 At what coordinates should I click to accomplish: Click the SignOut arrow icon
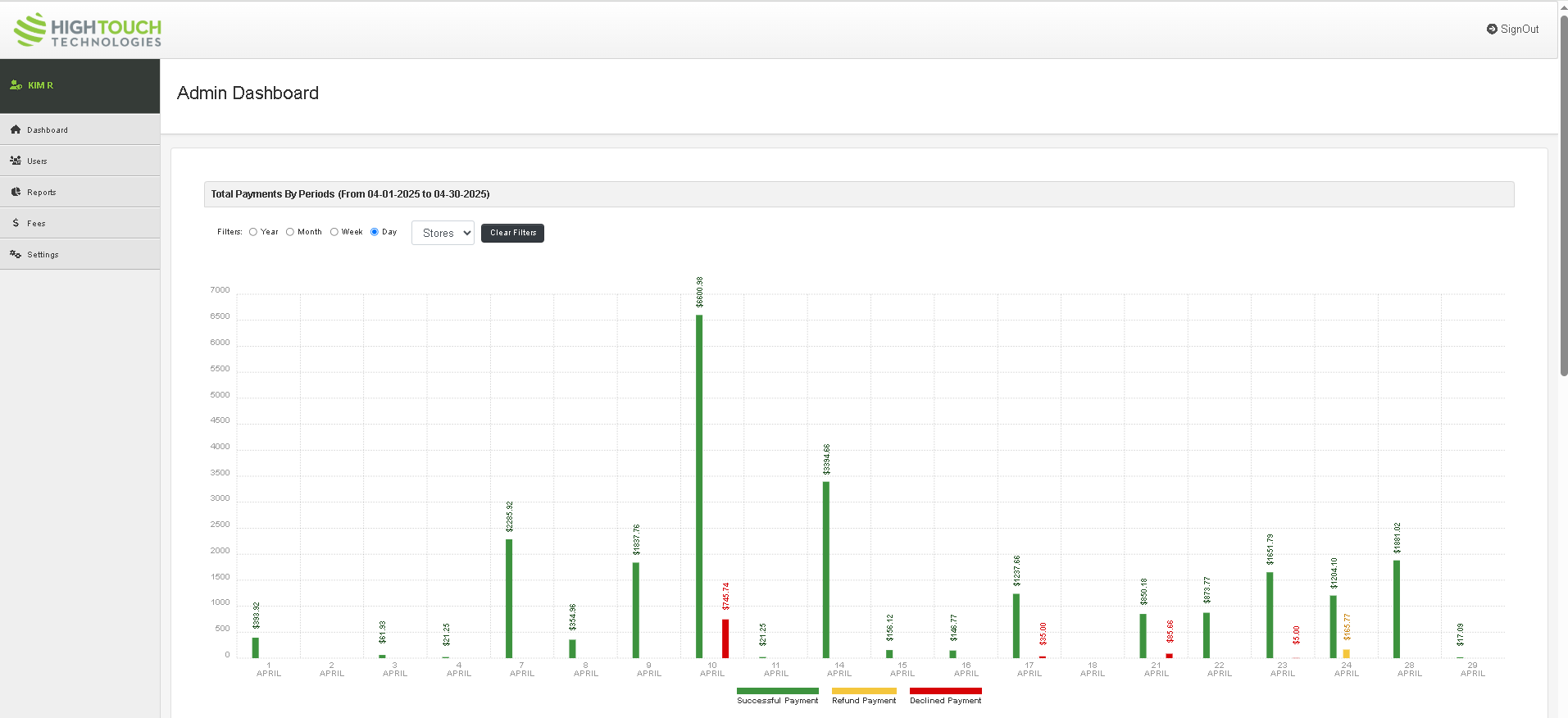tap(1492, 29)
